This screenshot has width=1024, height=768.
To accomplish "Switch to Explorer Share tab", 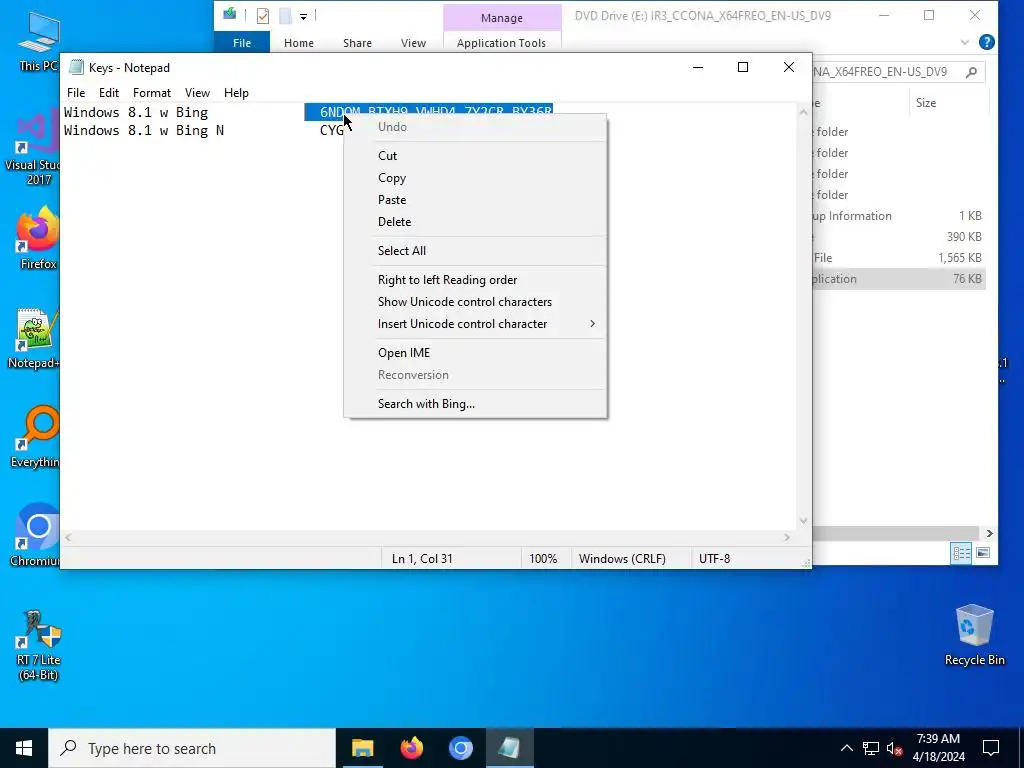I will tap(357, 42).
